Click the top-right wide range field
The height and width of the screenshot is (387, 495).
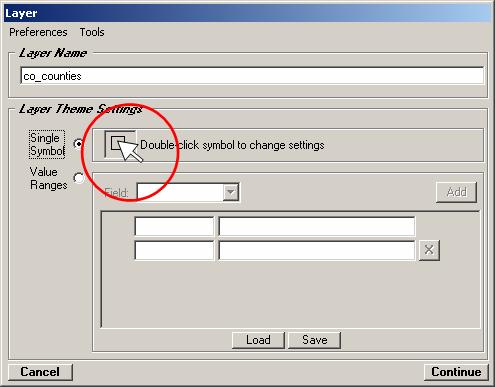tap(317, 226)
